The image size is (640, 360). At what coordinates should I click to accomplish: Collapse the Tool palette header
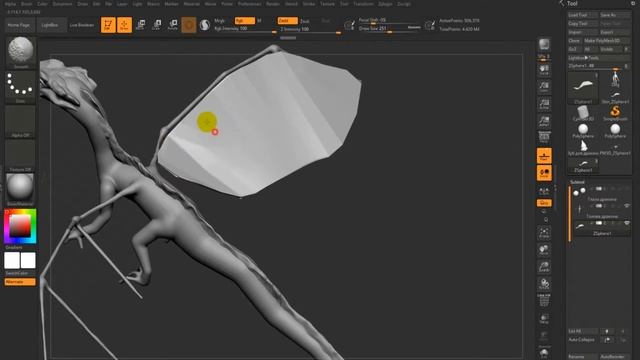[572, 3]
